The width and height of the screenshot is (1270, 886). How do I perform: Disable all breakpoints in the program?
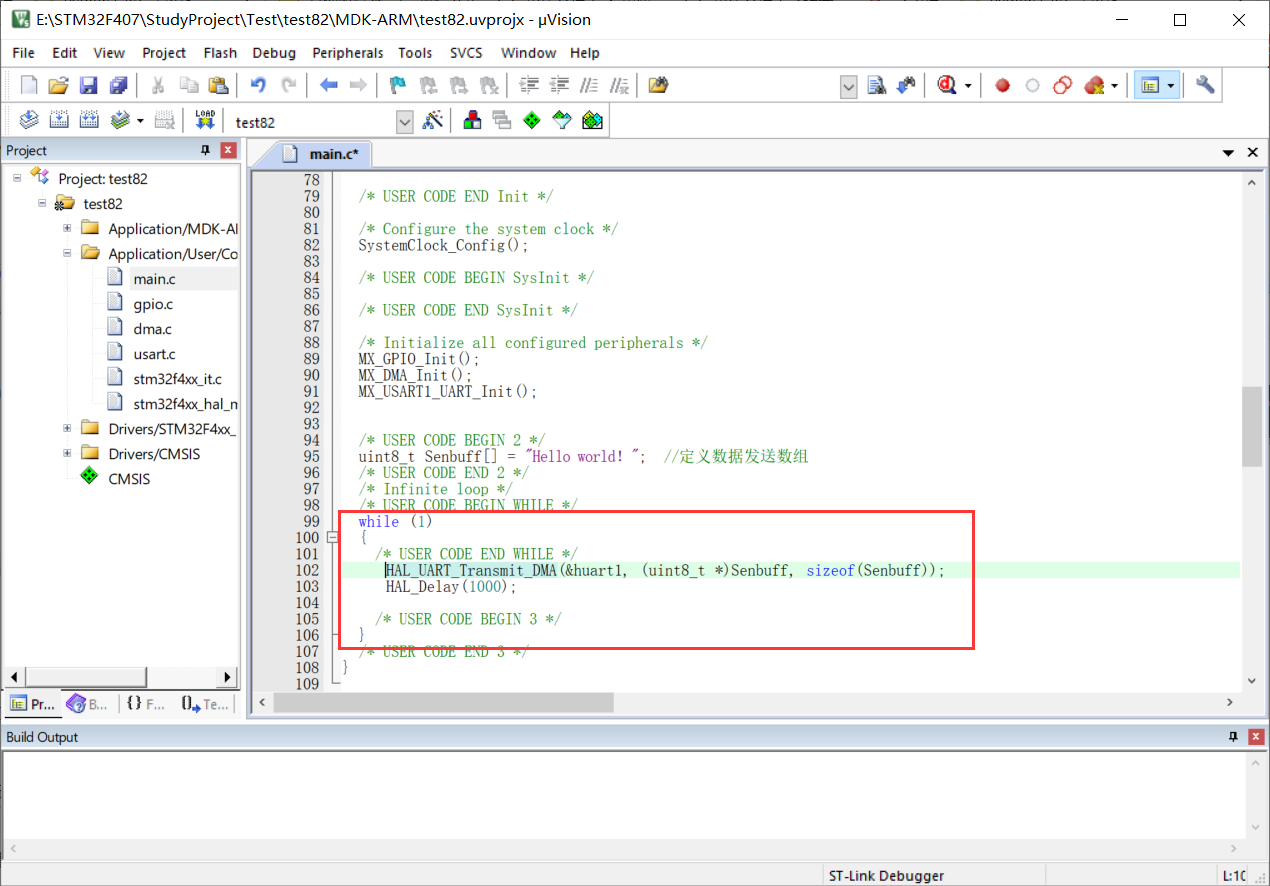(1062, 85)
